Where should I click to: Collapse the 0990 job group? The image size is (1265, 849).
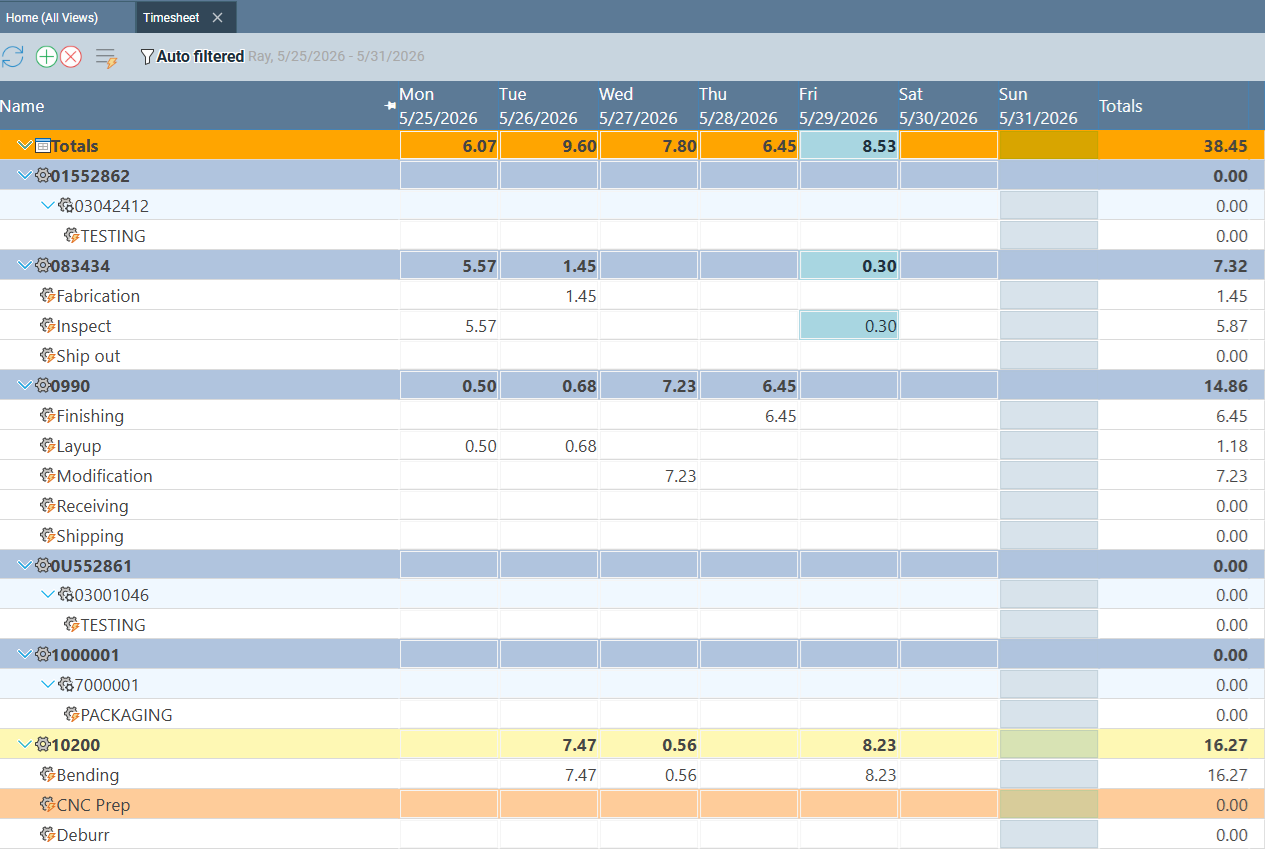(x=25, y=386)
